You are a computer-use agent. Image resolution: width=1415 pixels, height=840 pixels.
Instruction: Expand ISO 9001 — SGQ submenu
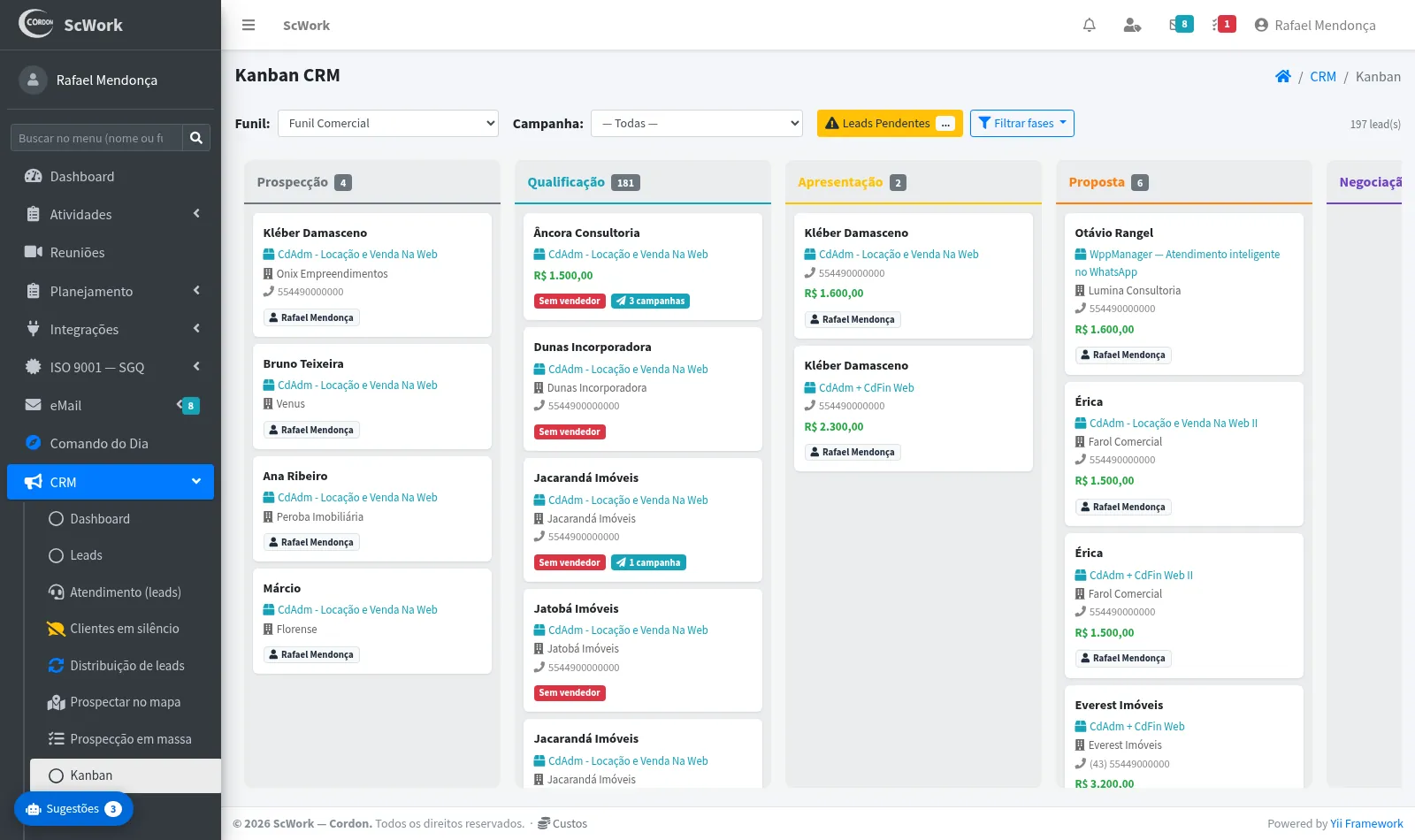(111, 367)
